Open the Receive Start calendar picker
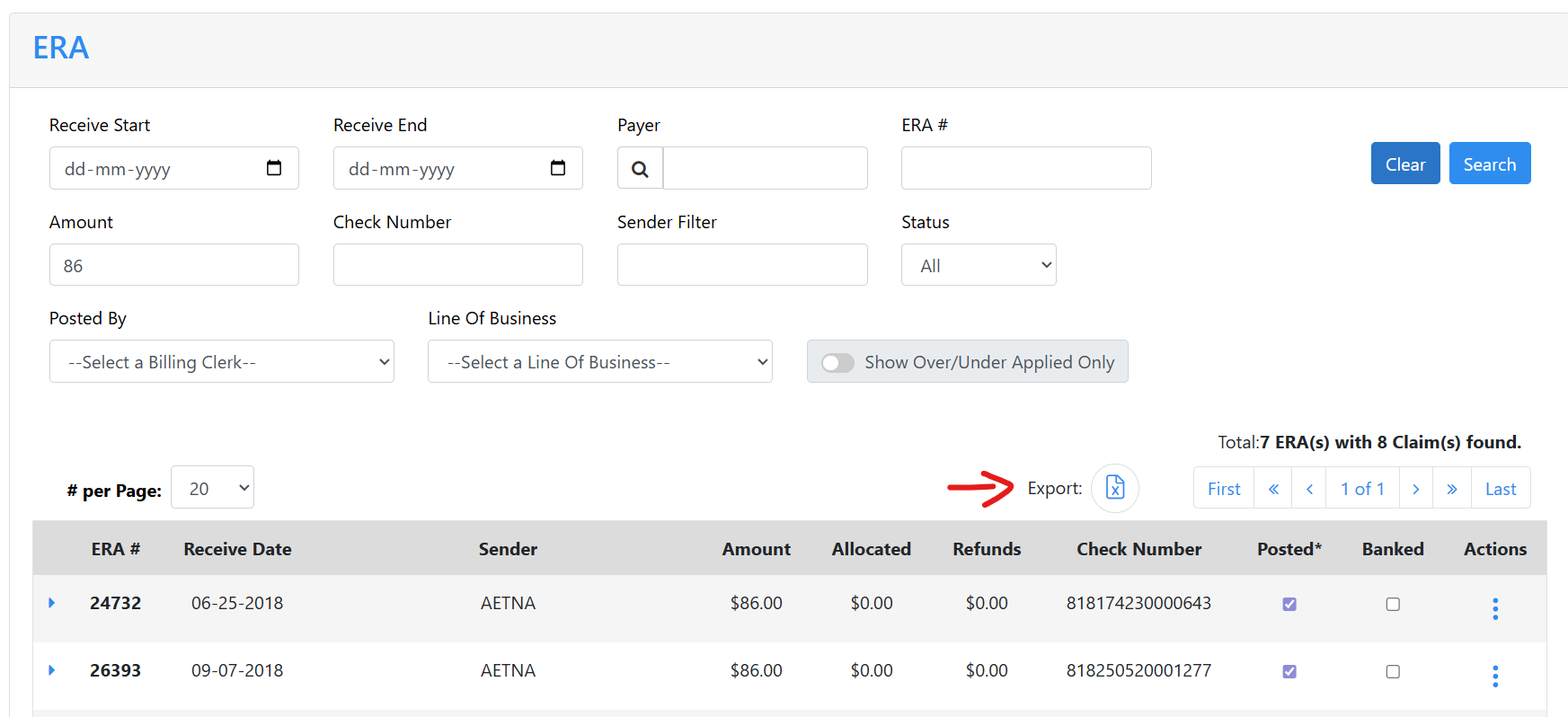This screenshot has width=1568, height=717. (x=274, y=168)
